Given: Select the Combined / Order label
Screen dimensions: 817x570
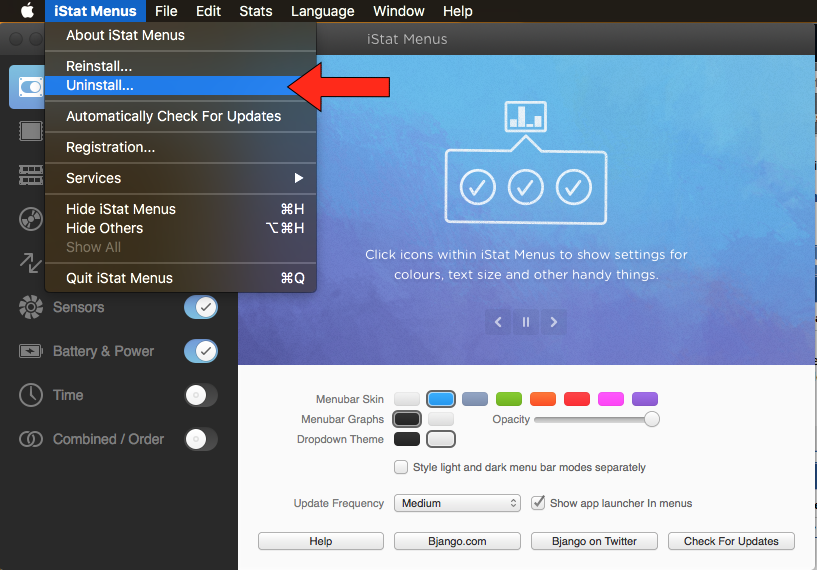Looking at the screenshot, I should (x=108, y=439).
